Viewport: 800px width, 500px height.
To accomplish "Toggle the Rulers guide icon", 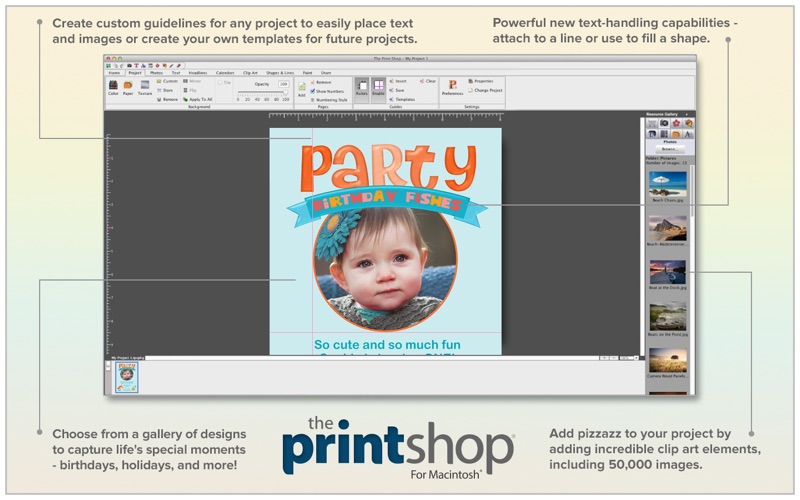I will click(362, 88).
